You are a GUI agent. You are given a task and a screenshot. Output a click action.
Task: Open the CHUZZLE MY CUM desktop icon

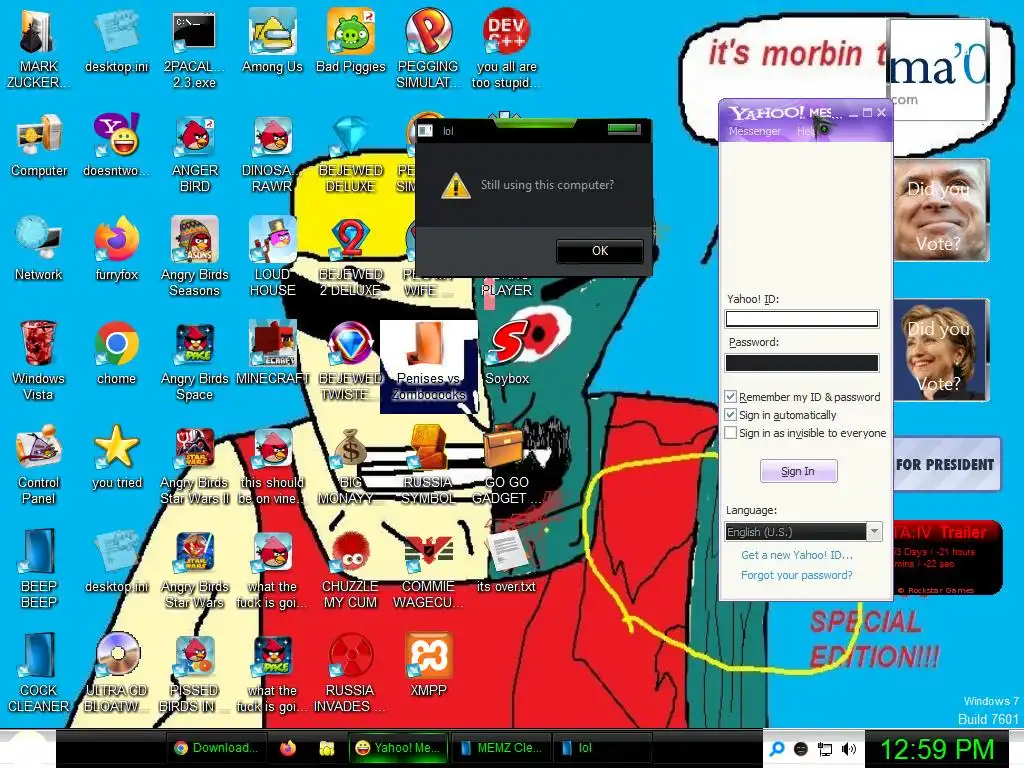point(350,568)
